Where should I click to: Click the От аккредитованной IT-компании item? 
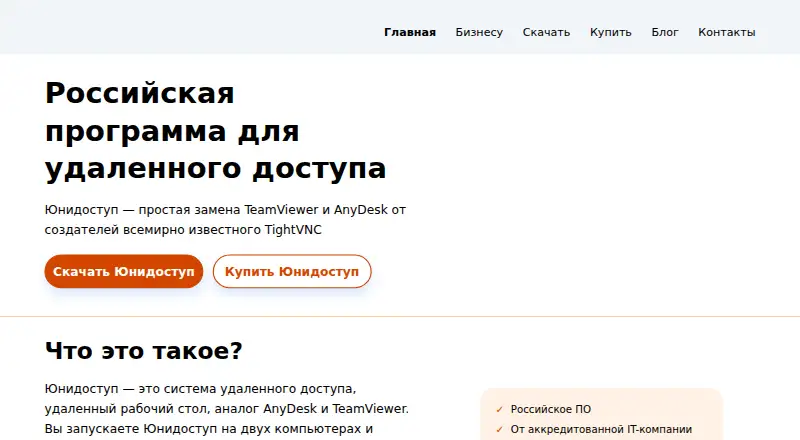[601, 429]
